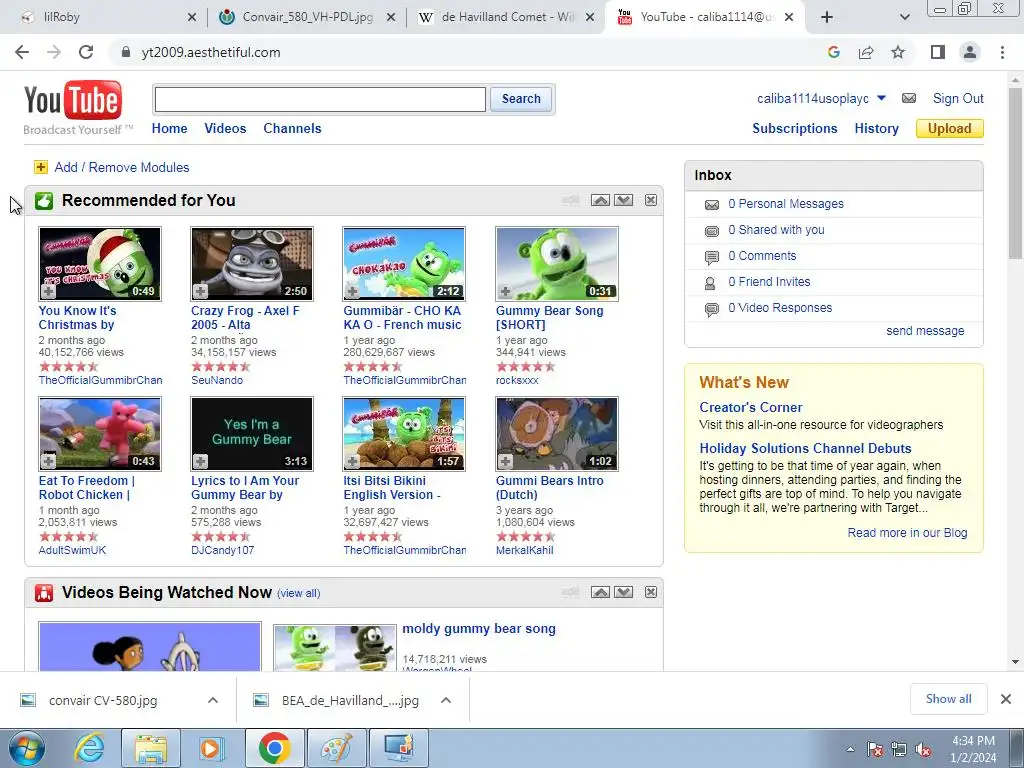Image resolution: width=1024 pixels, height=768 pixels.
Task: Open Windows Explorer folder in taskbar
Action: (x=151, y=748)
